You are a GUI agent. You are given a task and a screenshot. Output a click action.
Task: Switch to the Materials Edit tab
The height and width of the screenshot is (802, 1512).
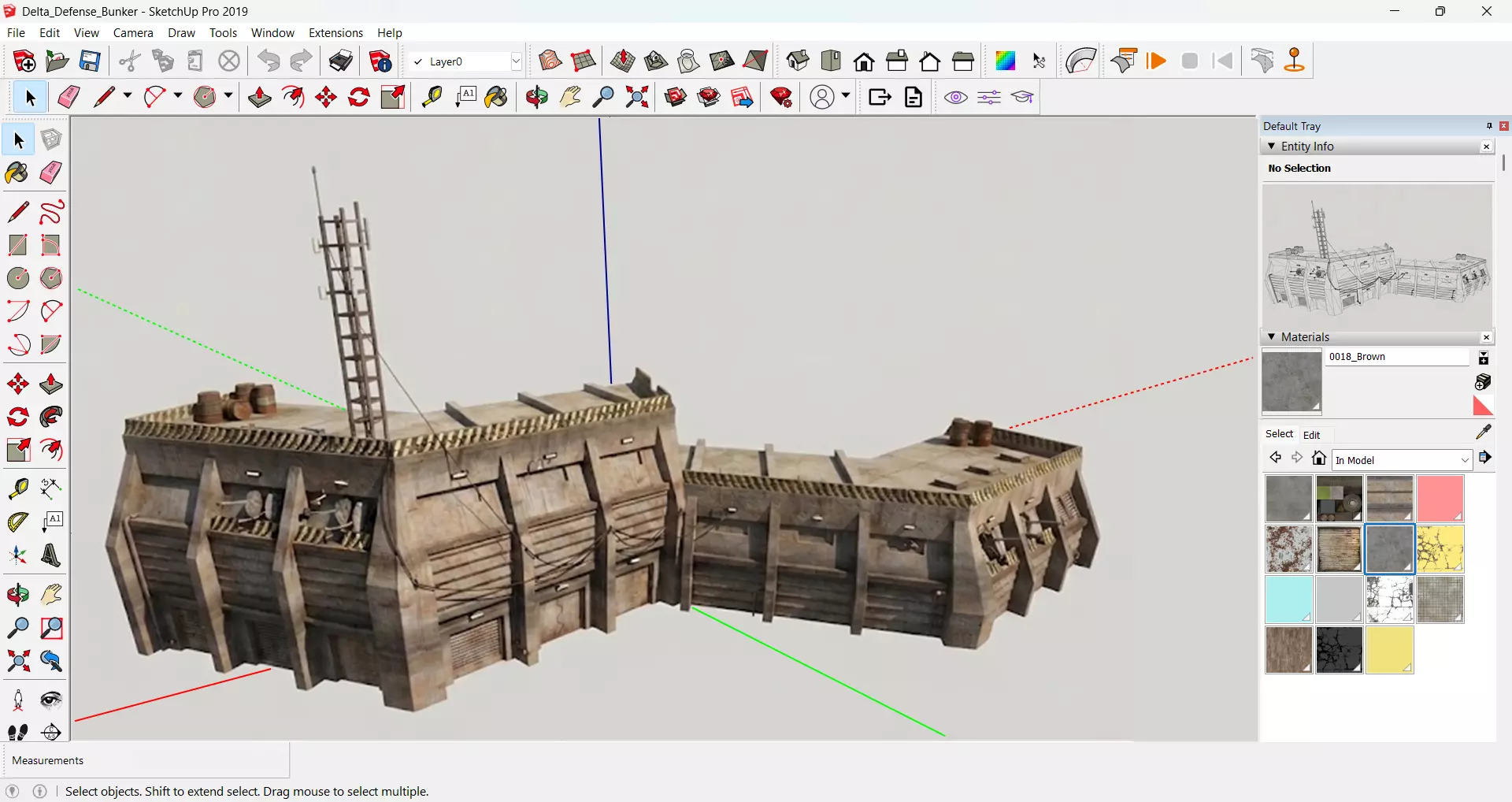1311,435
